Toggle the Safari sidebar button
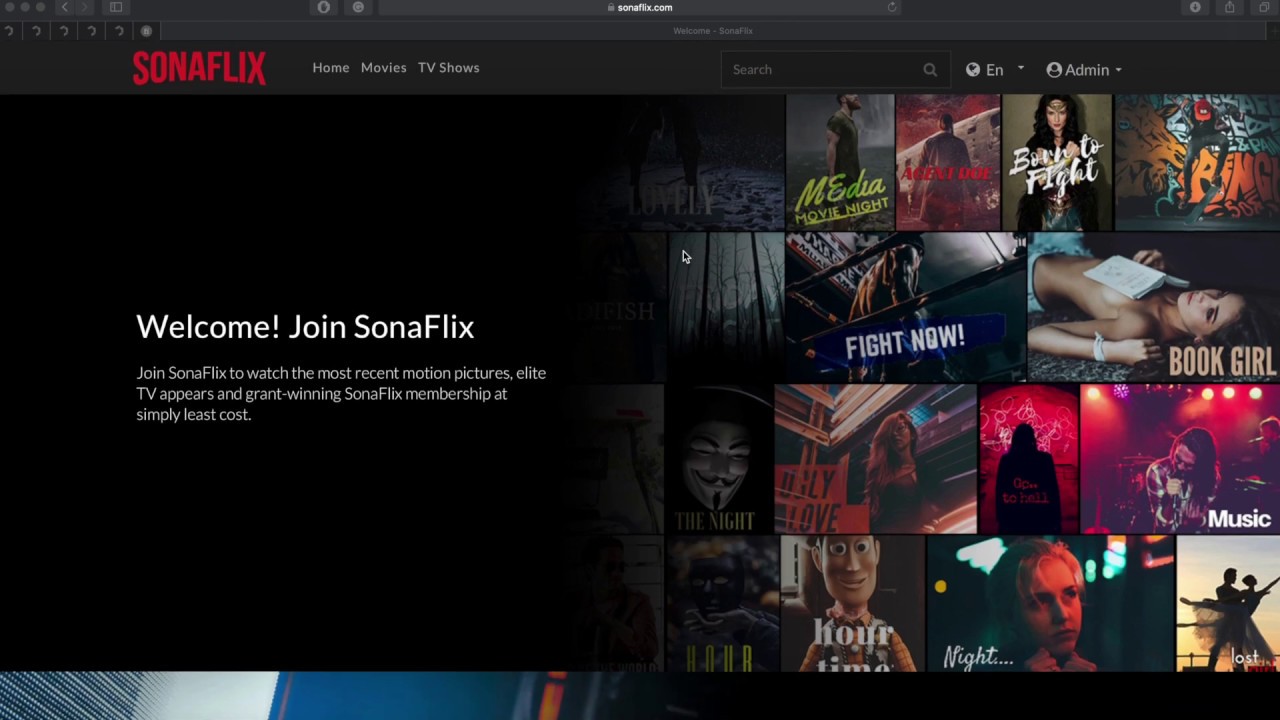 (116, 7)
